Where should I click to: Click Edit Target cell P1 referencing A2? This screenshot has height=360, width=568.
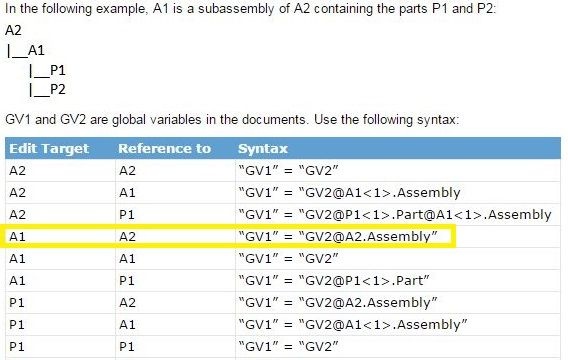pos(17,302)
